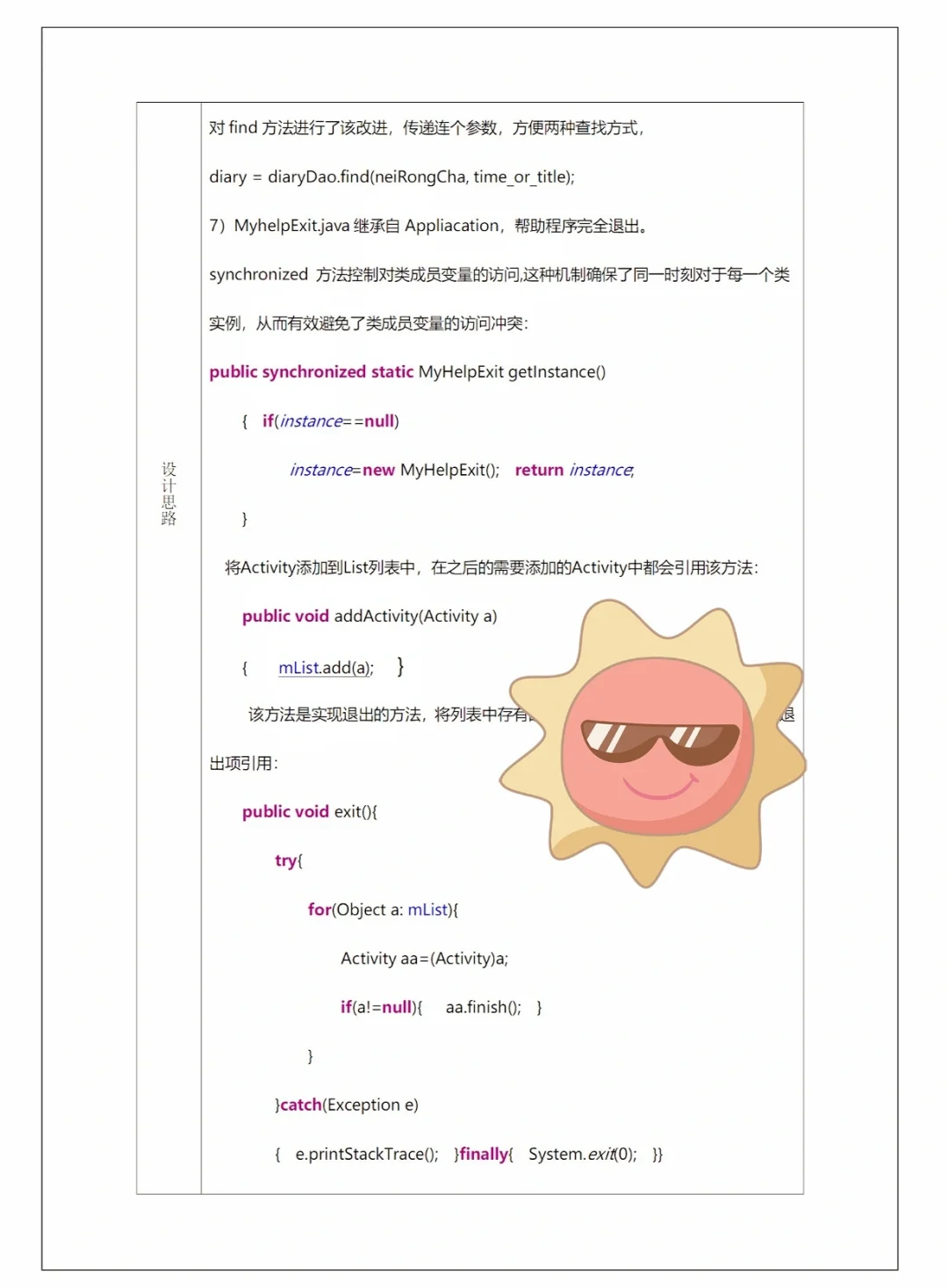Viewport: 948px width, 1288px height.
Task: Click the 'diaryDao.find' statement line
Action: pos(392,176)
